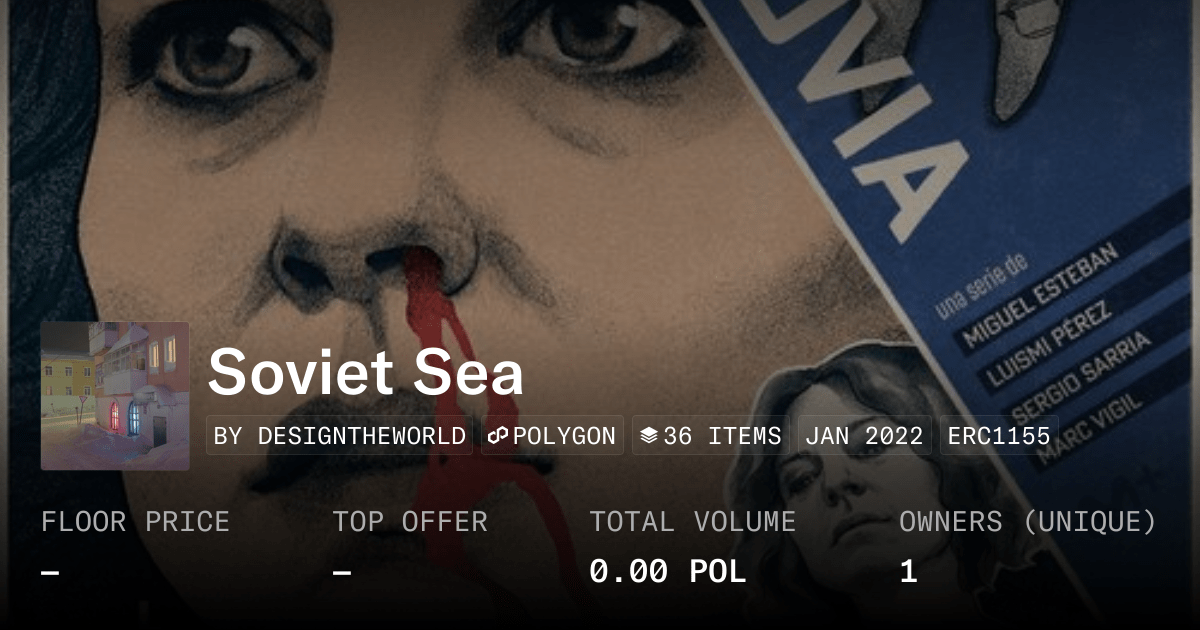Select the POLYGON chain badge text
The image size is (1200, 630).
564,436
